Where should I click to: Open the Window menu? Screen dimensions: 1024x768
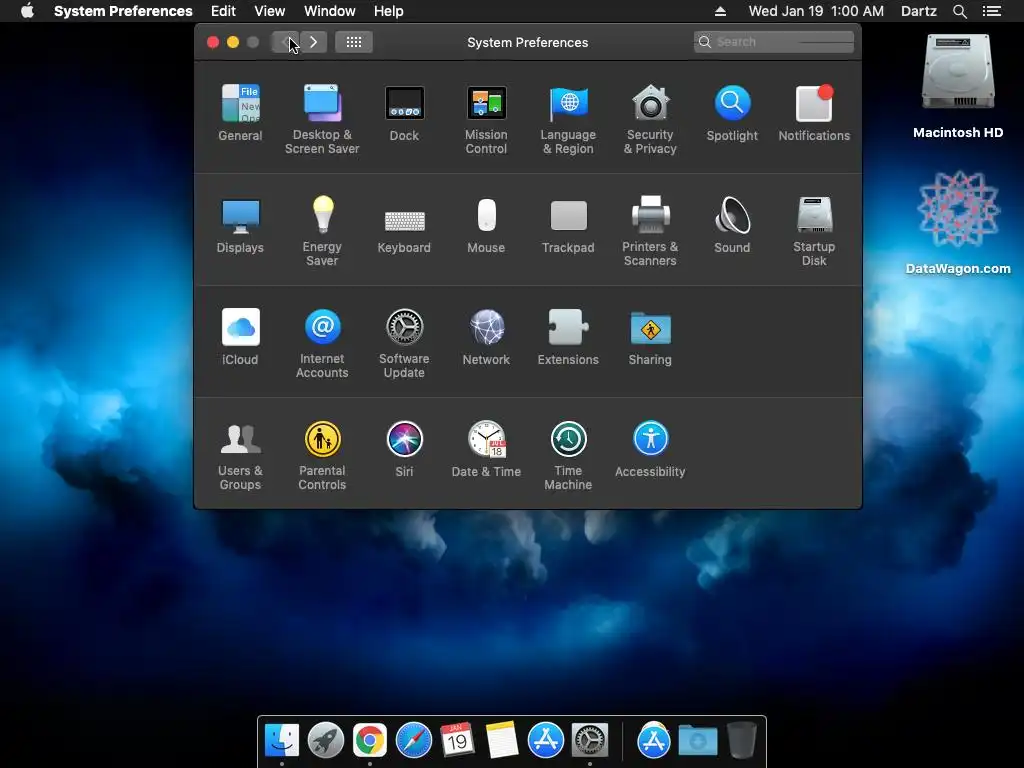point(330,11)
